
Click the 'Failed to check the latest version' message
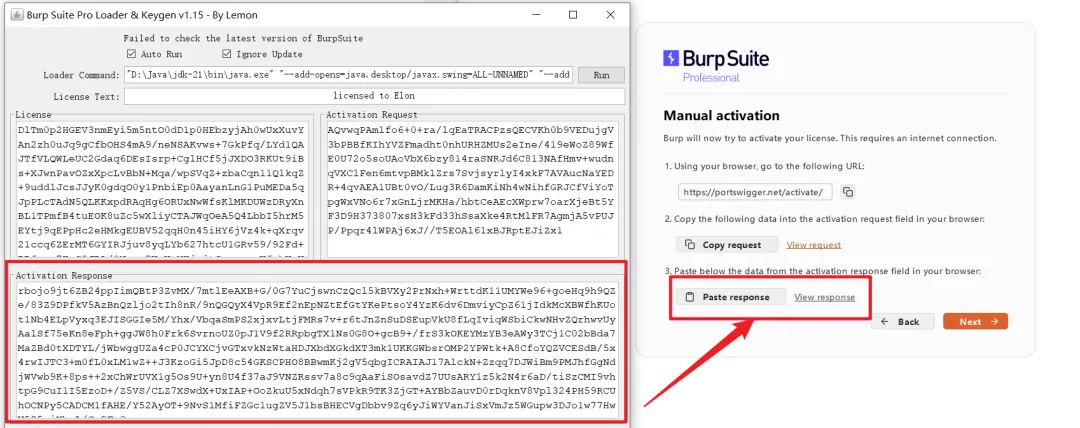pyautogui.click(x=243, y=39)
